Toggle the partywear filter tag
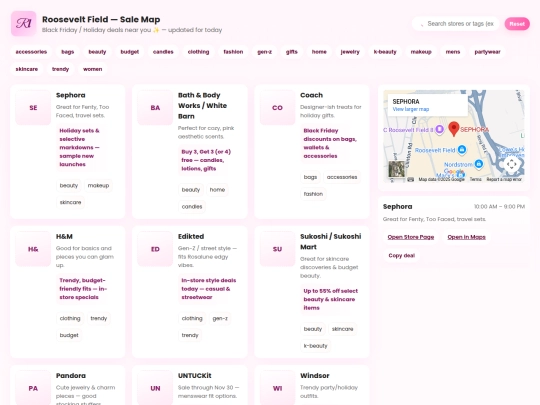The height and width of the screenshot is (405, 540). click(487, 52)
